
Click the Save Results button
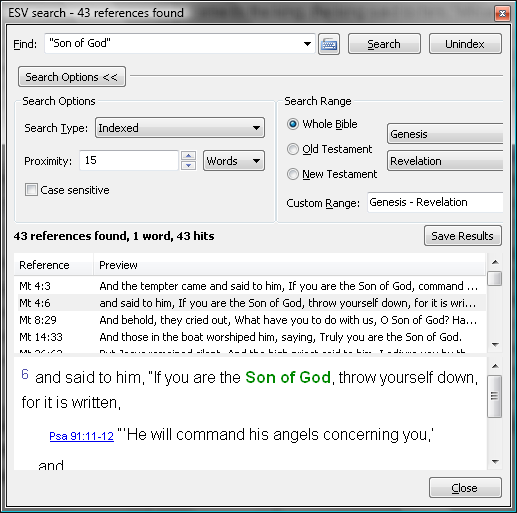pos(463,236)
